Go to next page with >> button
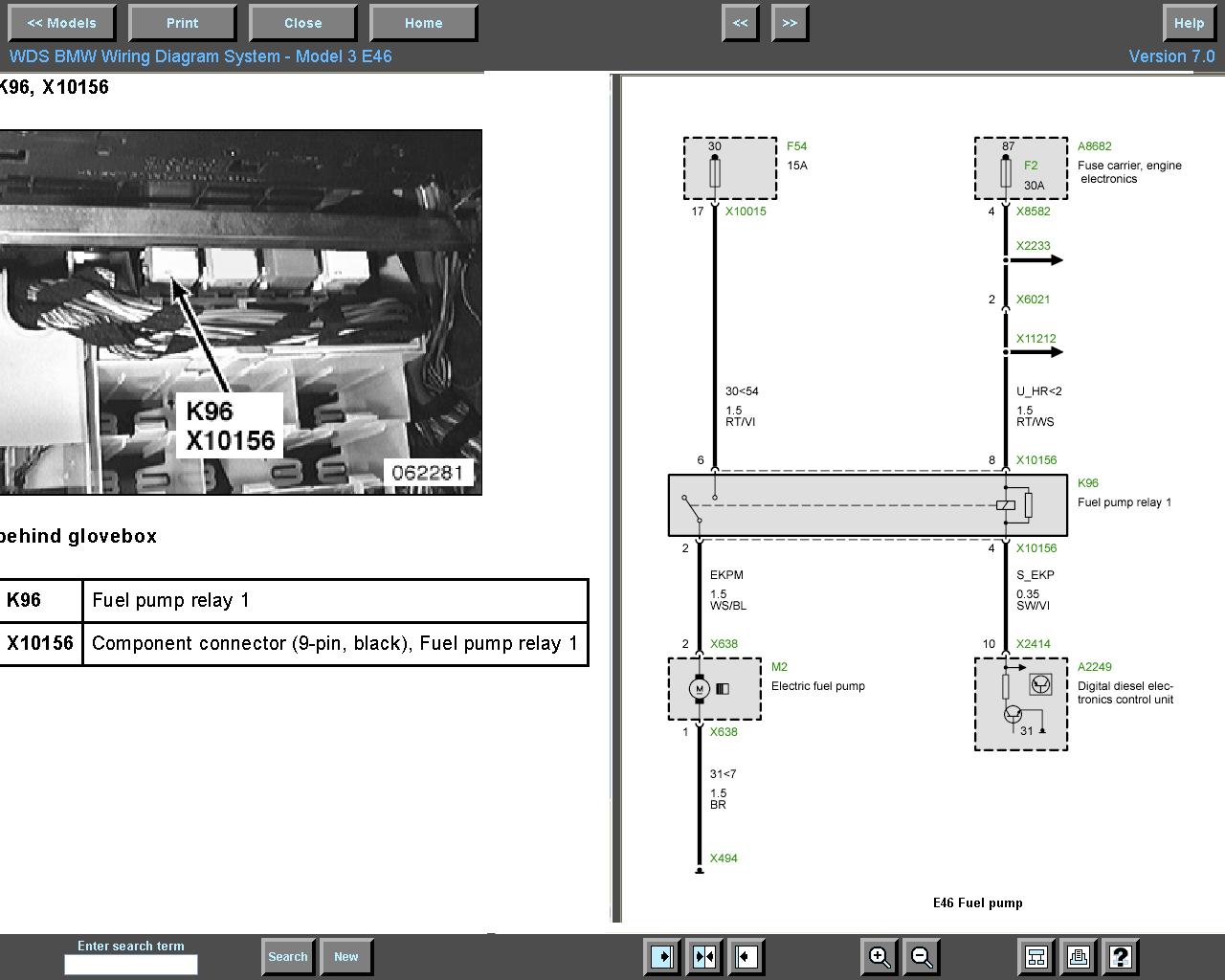The width and height of the screenshot is (1225, 980). [x=790, y=23]
